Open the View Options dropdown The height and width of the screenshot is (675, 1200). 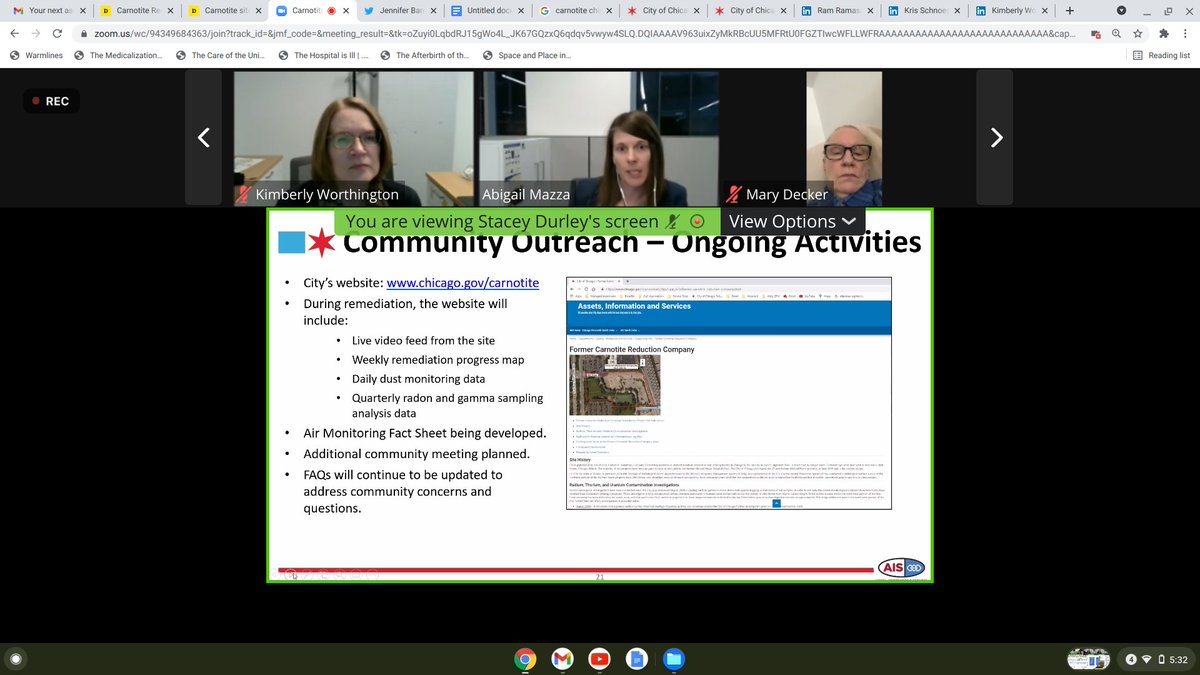(x=792, y=221)
